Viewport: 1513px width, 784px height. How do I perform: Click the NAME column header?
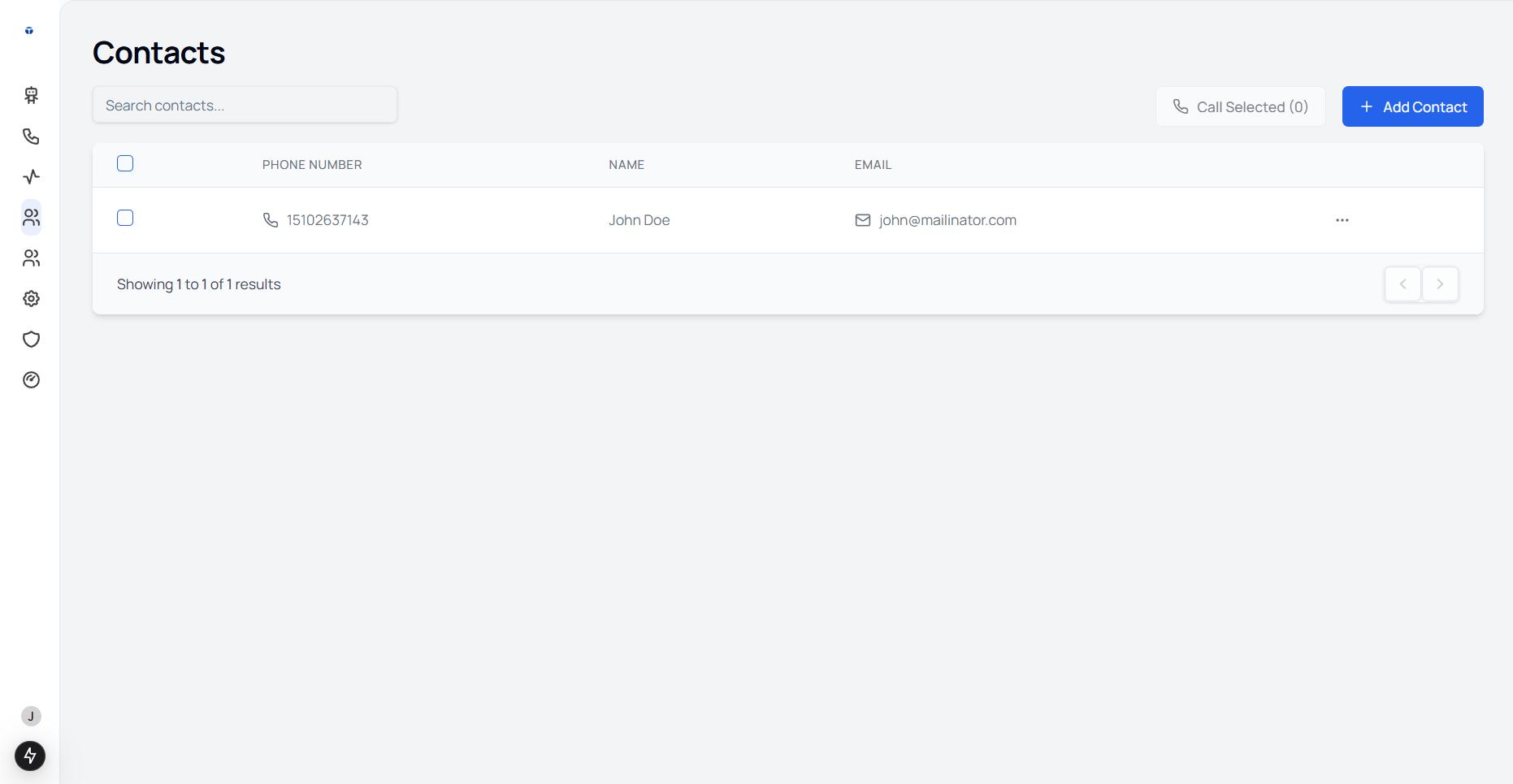[x=626, y=165]
